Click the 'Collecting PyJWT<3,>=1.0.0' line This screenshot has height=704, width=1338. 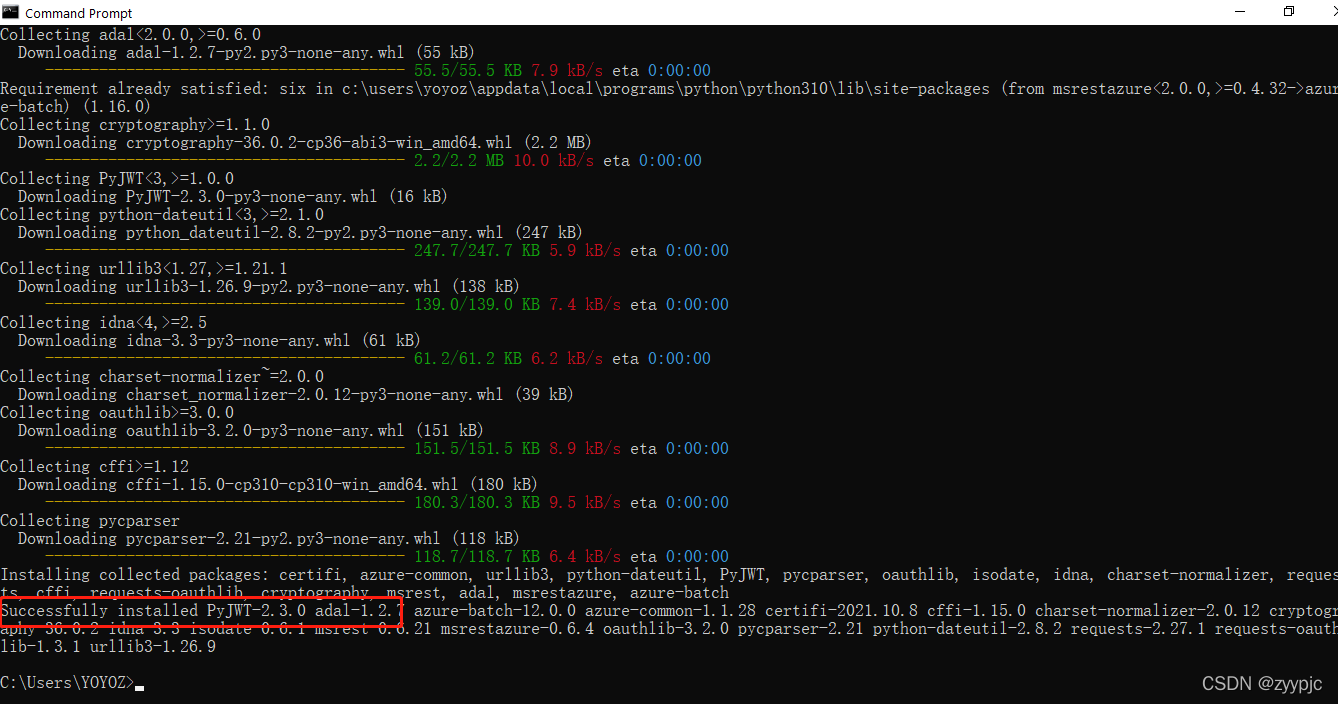coord(117,179)
